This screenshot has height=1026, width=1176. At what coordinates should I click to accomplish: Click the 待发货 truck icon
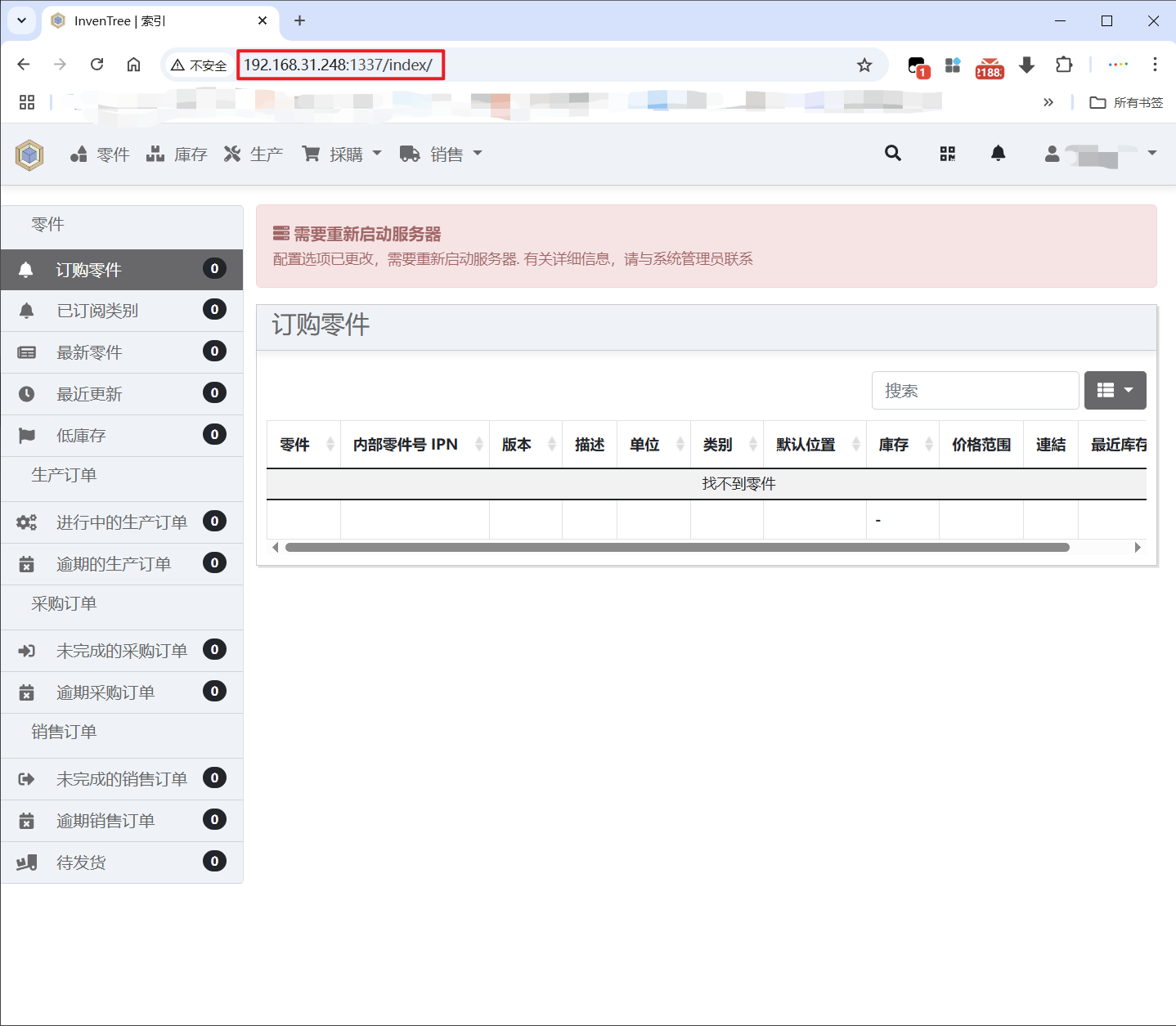[26, 862]
